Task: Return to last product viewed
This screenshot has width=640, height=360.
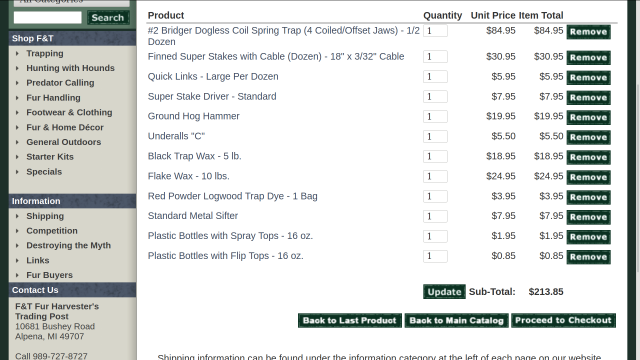Action: pos(350,320)
